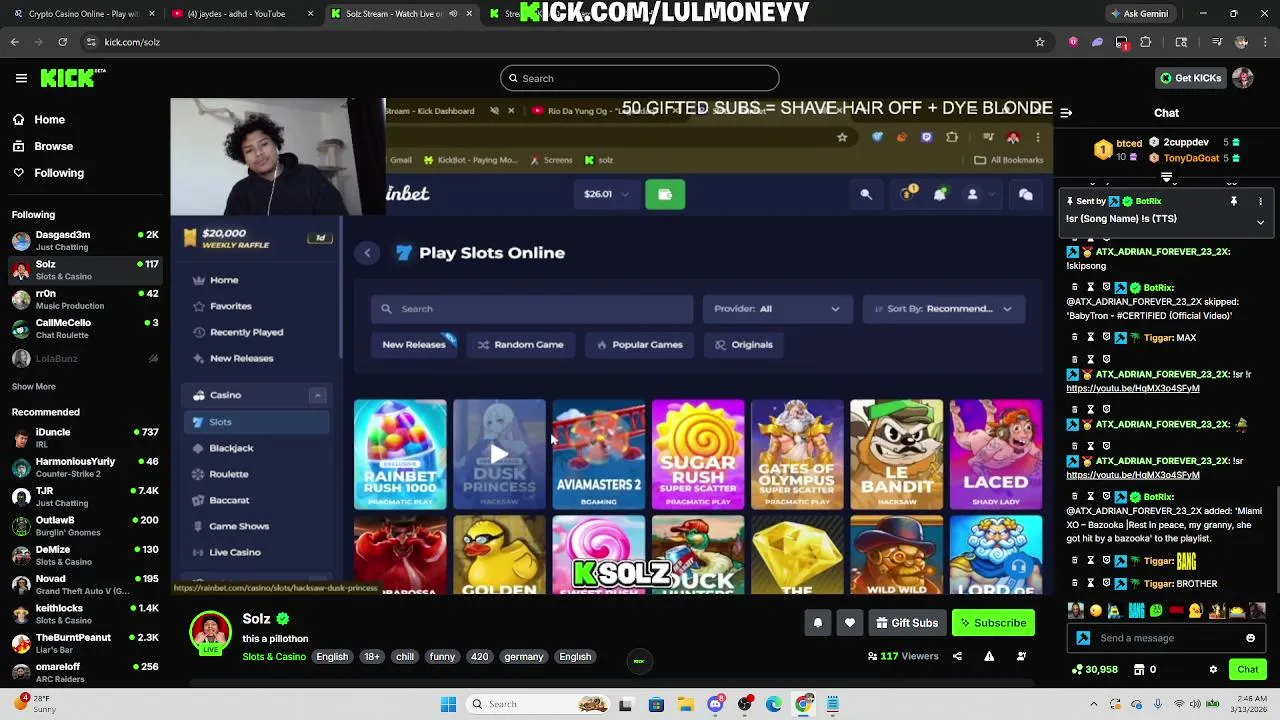Open Sort By Recommended dropdown
Viewport: 1280px width, 720px height.
coord(943,309)
